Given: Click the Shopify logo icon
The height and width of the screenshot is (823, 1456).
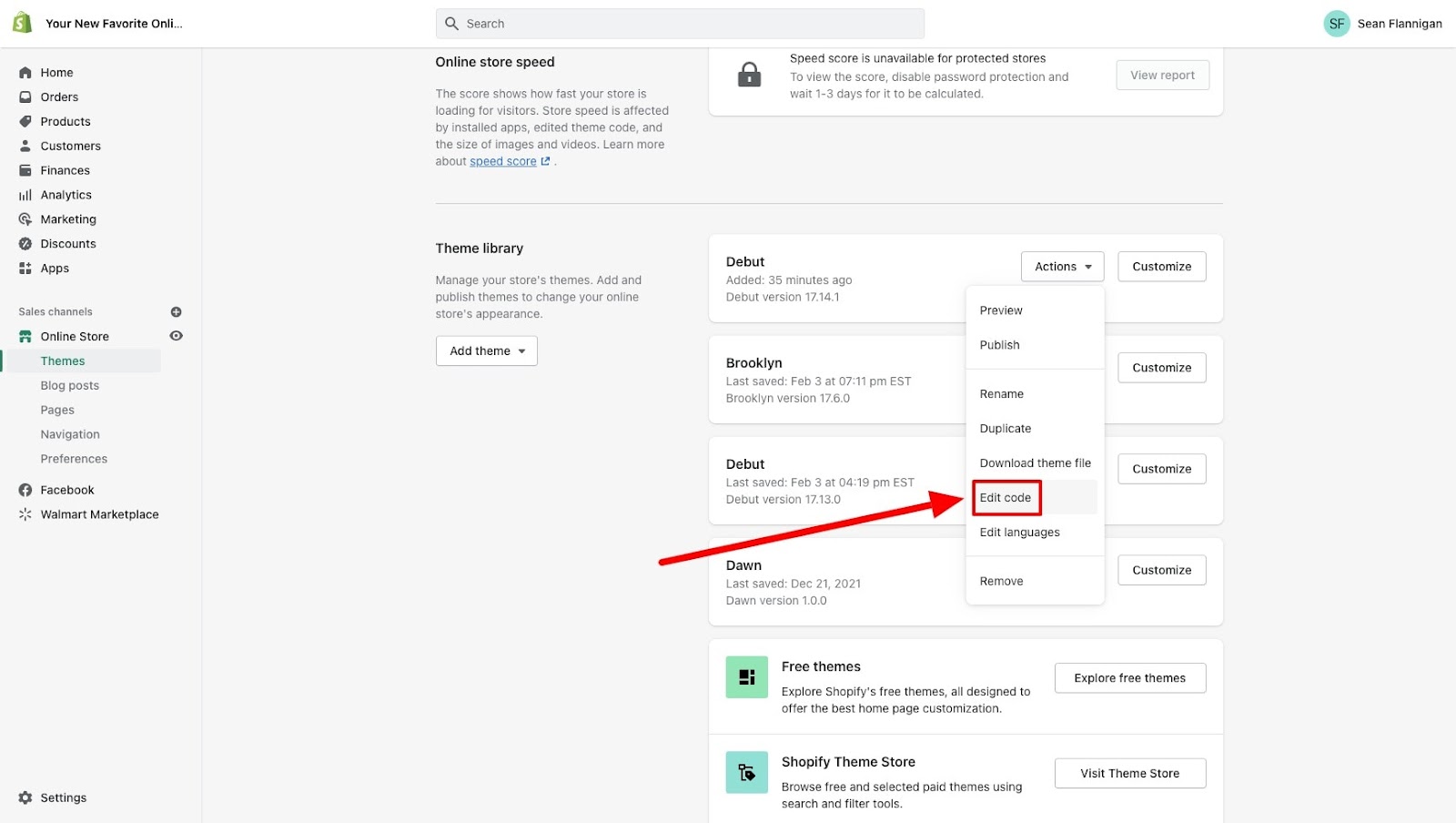Looking at the screenshot, I should [23, 23].
